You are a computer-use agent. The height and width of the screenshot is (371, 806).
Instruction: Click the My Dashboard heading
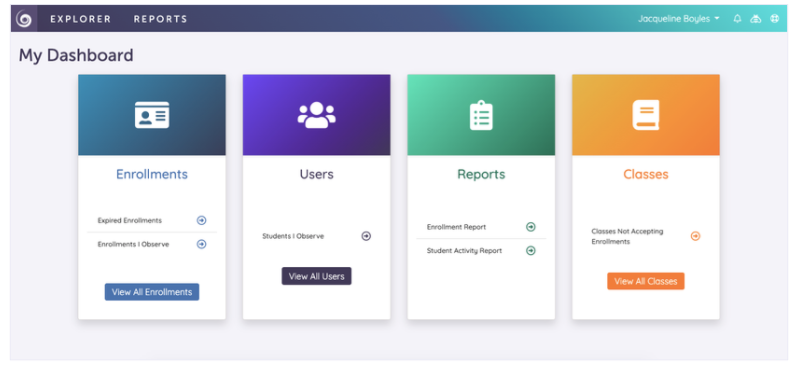[76, 55]
